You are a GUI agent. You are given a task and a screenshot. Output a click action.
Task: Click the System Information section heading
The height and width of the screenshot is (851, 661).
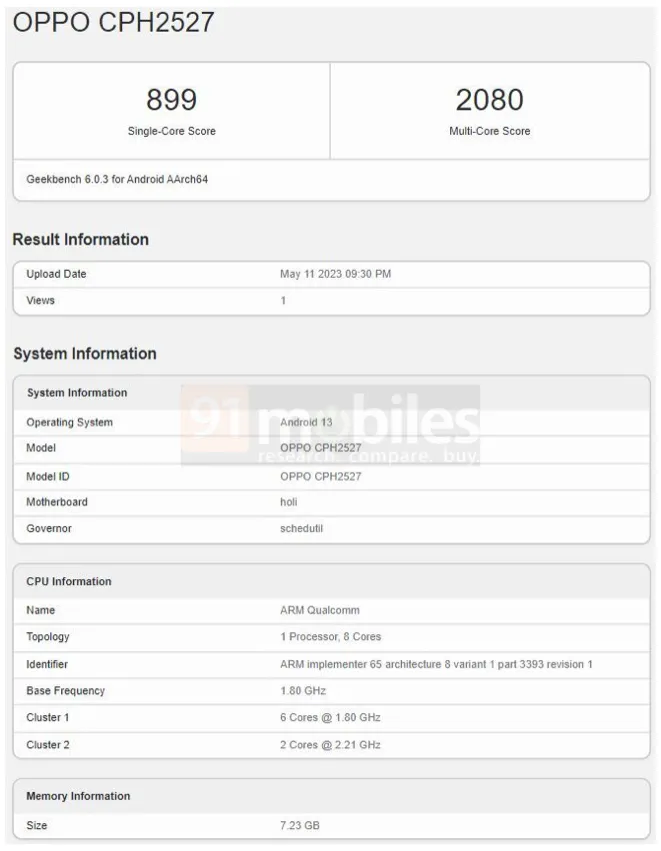click(85, 353)
